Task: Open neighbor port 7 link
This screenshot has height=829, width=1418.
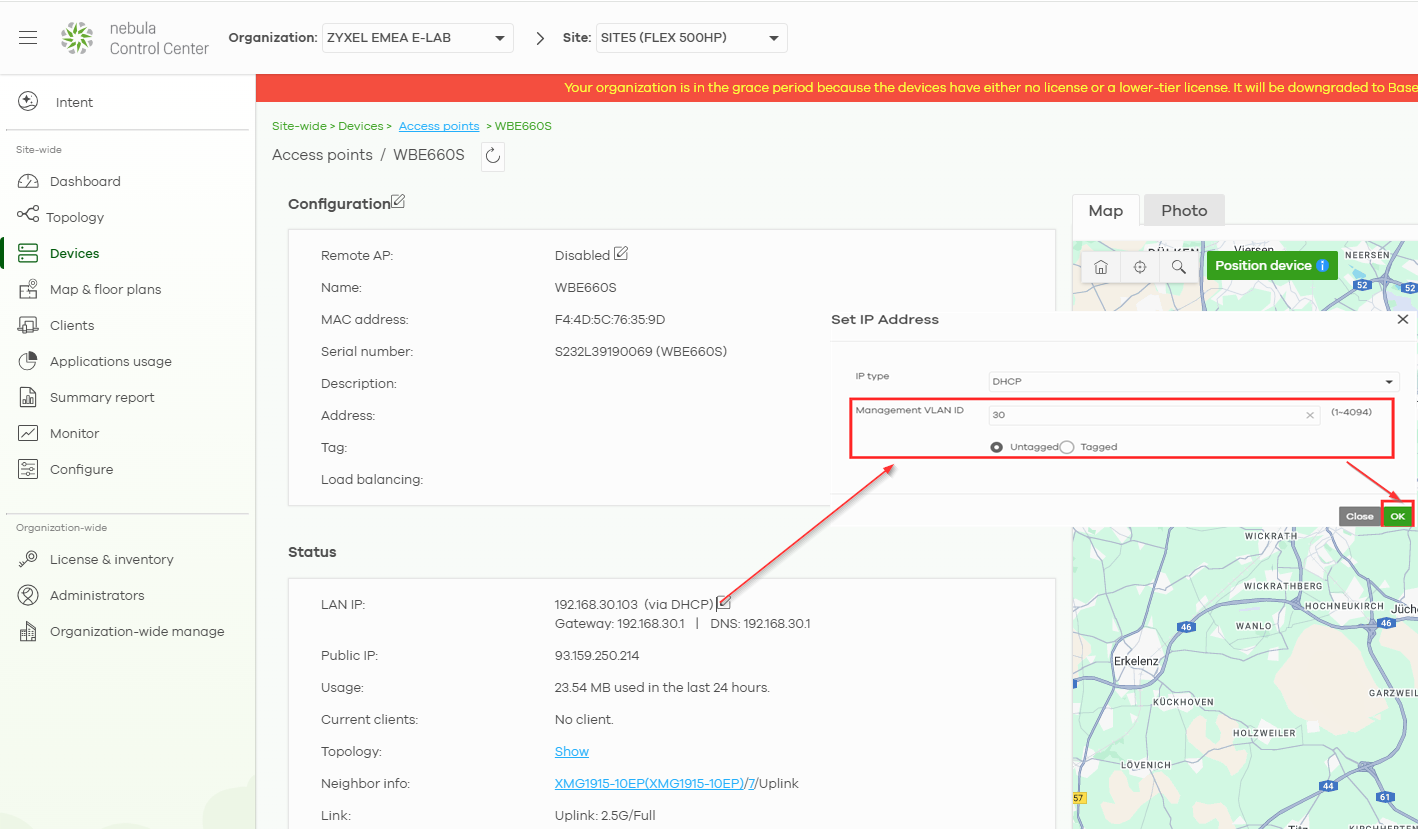Action: point(751,783)
